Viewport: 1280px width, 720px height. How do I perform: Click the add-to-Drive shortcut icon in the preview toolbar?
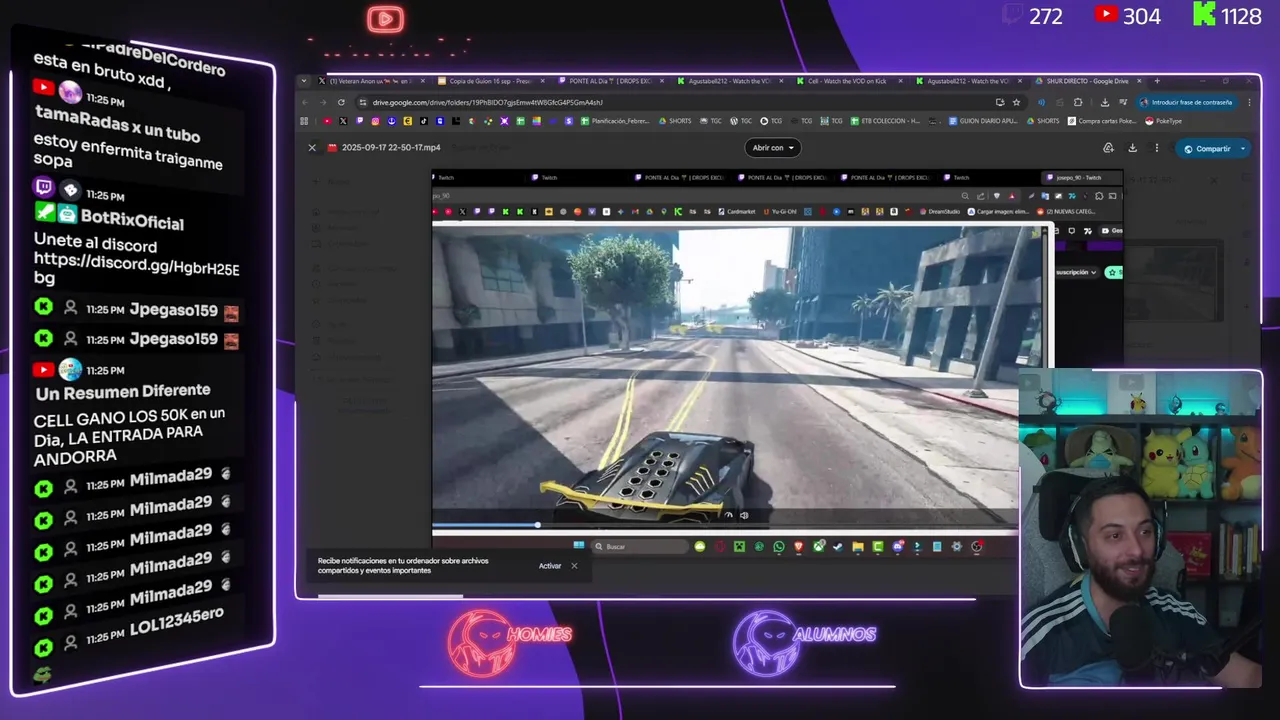point(1108,148)
